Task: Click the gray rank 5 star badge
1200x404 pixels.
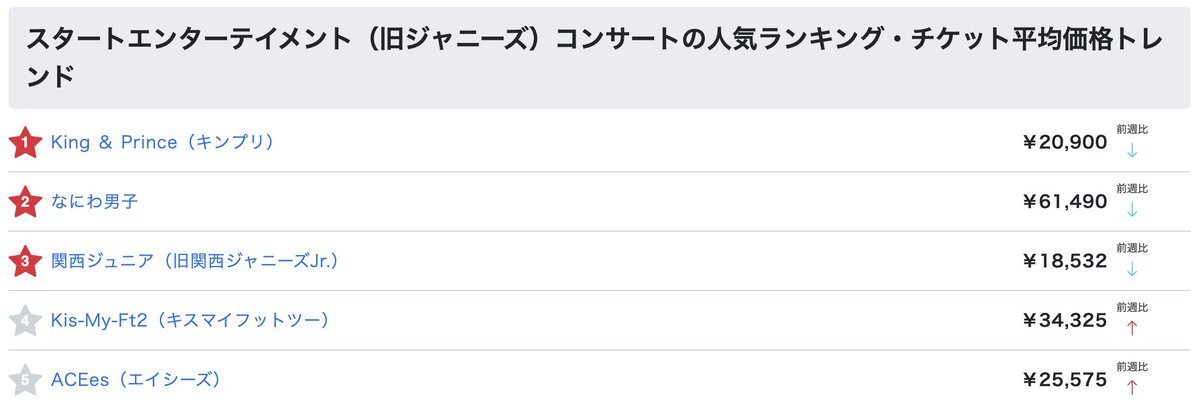Action: [24, 380]
